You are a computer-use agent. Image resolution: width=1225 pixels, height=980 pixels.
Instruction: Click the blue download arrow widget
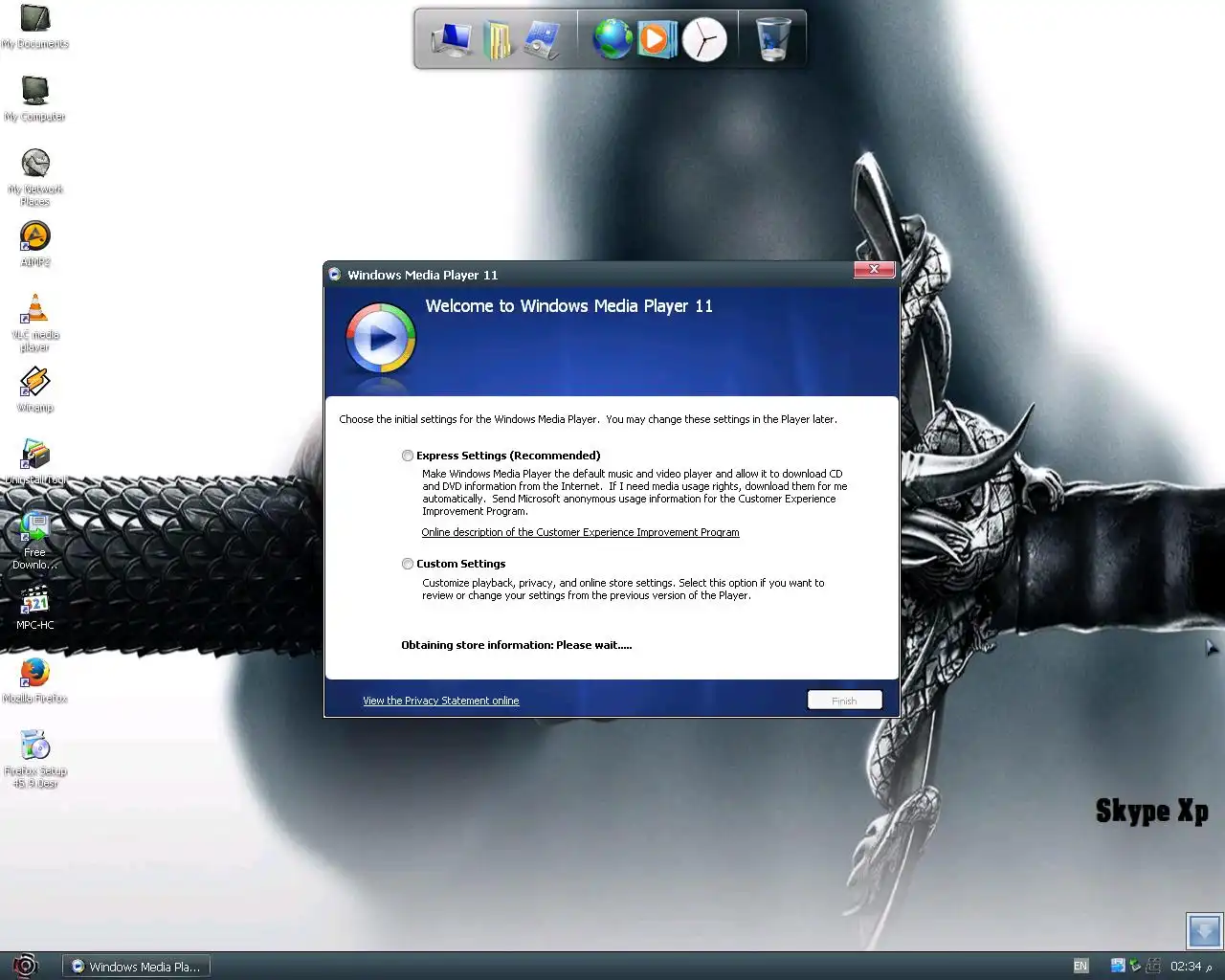pyautogui.click(x=1204, y=930)
